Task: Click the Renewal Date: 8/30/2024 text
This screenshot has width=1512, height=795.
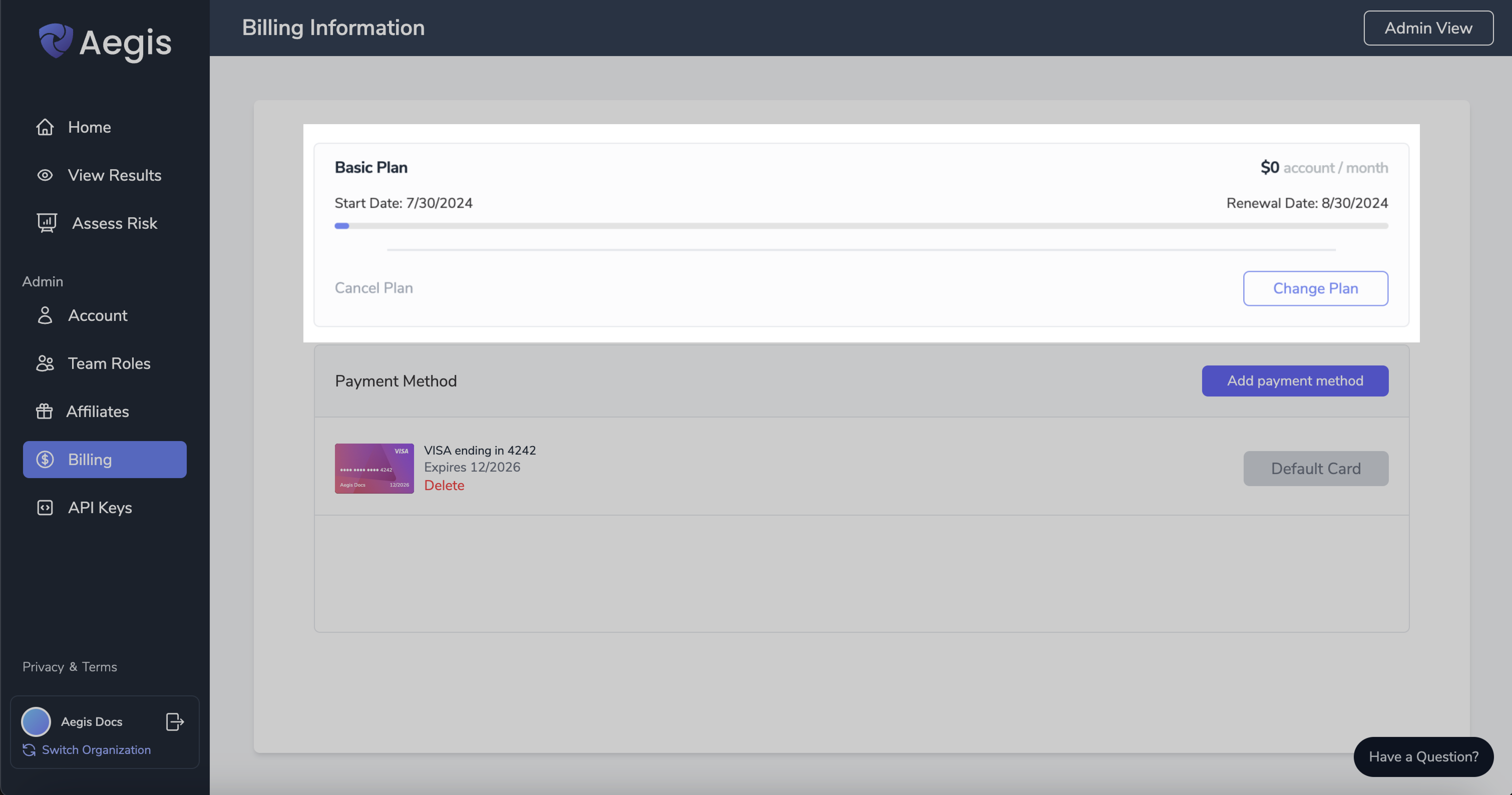Action: [1307, 203]
